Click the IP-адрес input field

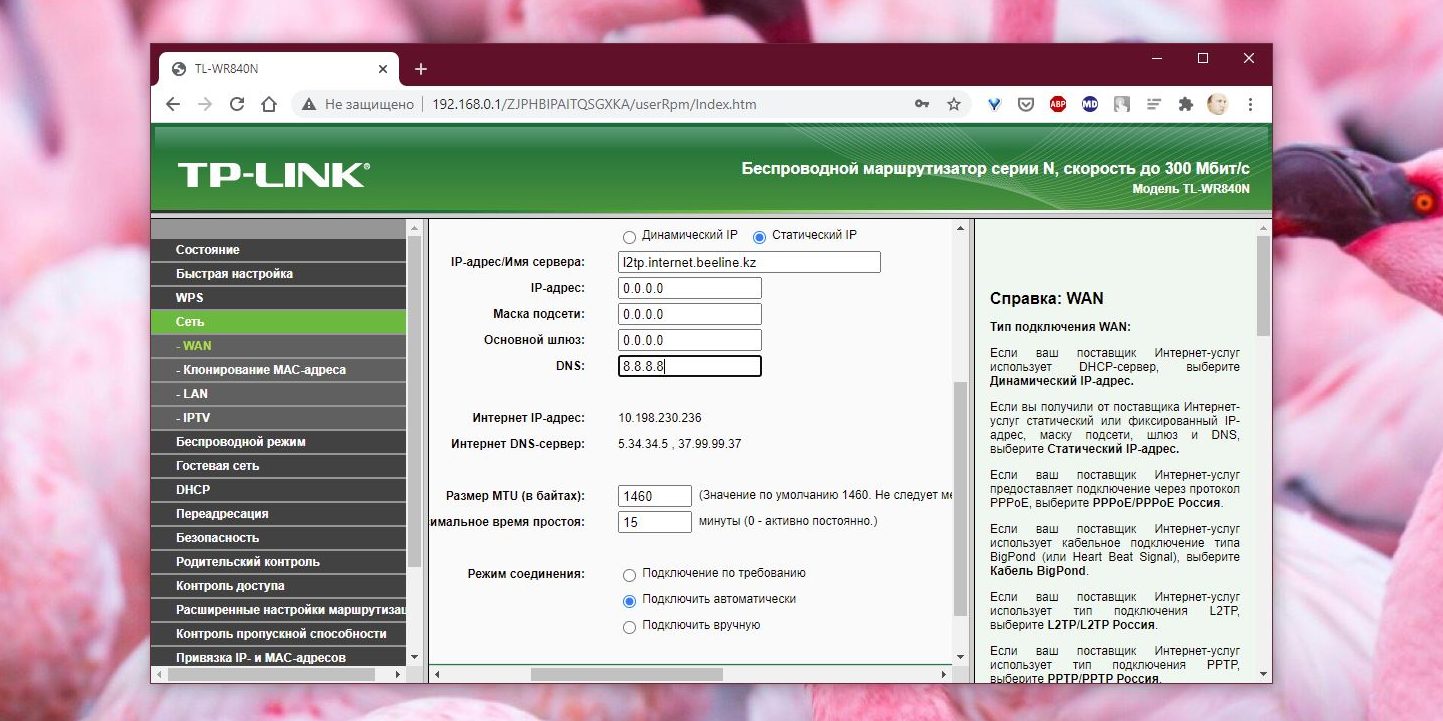(690, 288)
